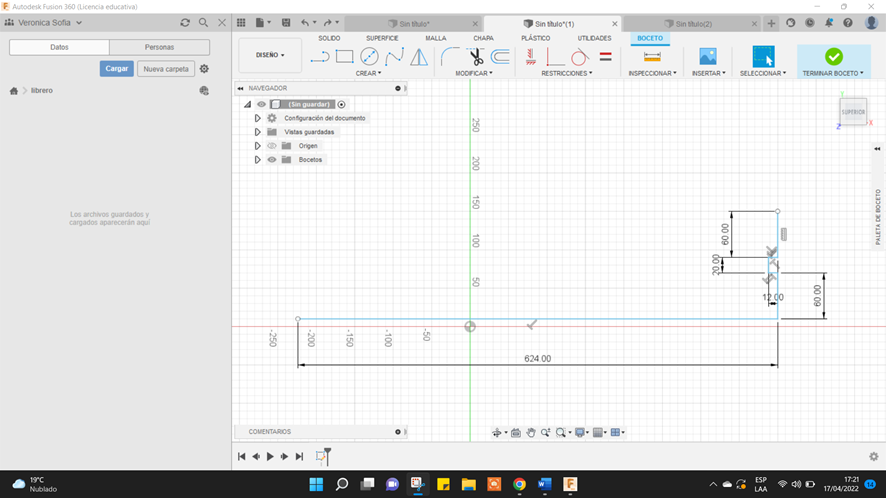Open the DISEÑO workspace dropdown
Screen dimensions: 886x498
click(270, 55)
